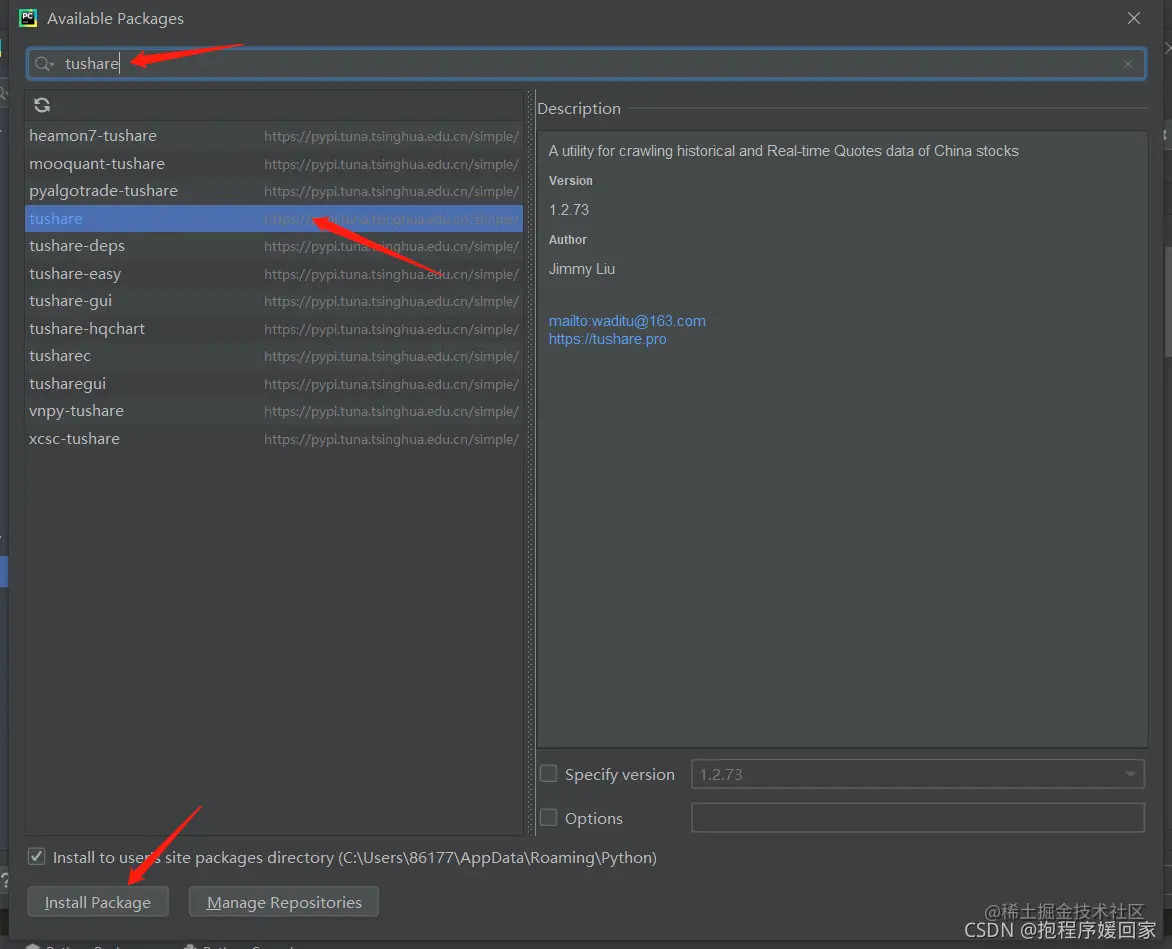Viewport: 1172px width, 949px height.
Task: Select the highlighted tushare package row
Action: click(x=274, y=219)
